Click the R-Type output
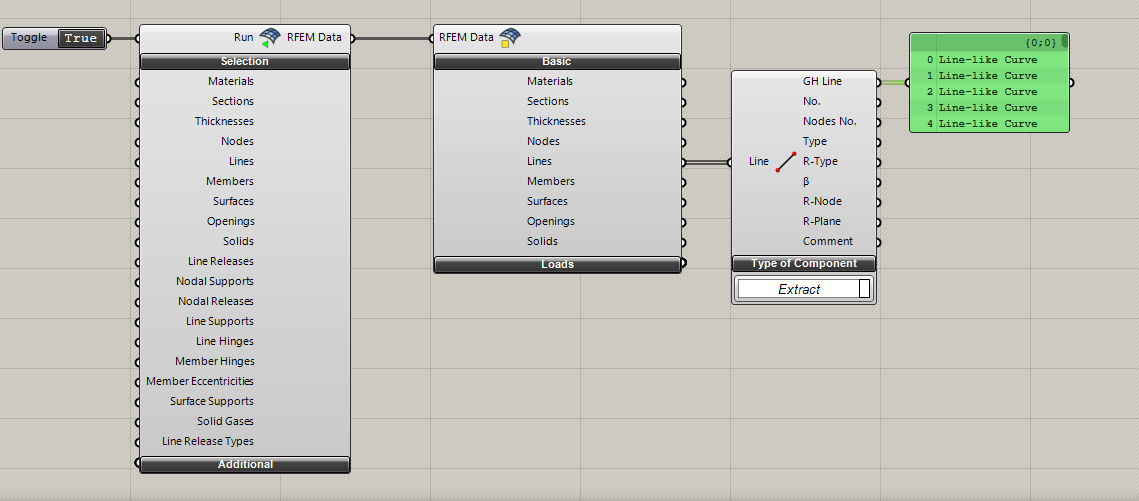The height and width of the screenshot is (501, 1139). [x=820, y=161]
